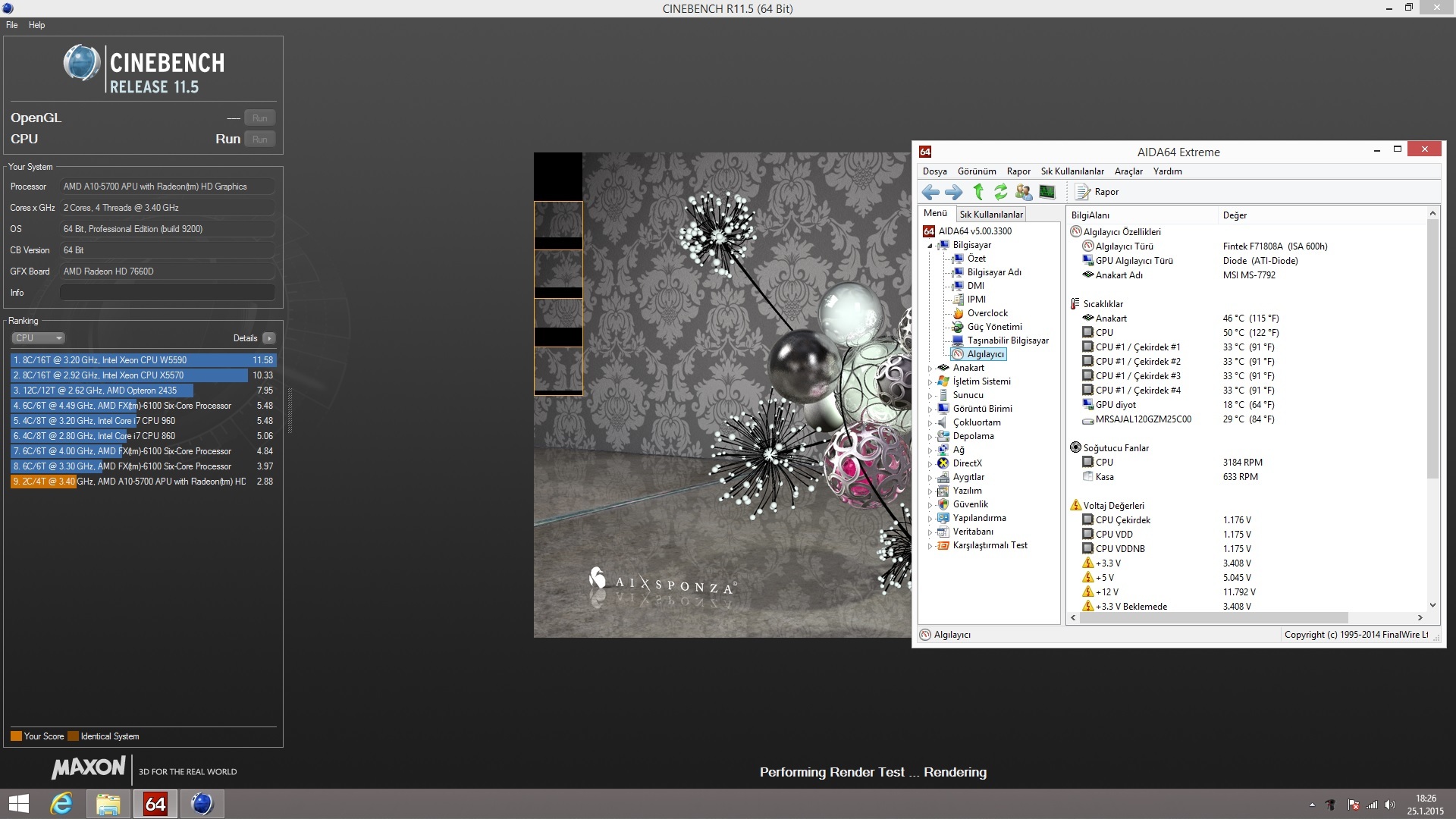Expand the İşletim Sistemi node

[930, 382]
